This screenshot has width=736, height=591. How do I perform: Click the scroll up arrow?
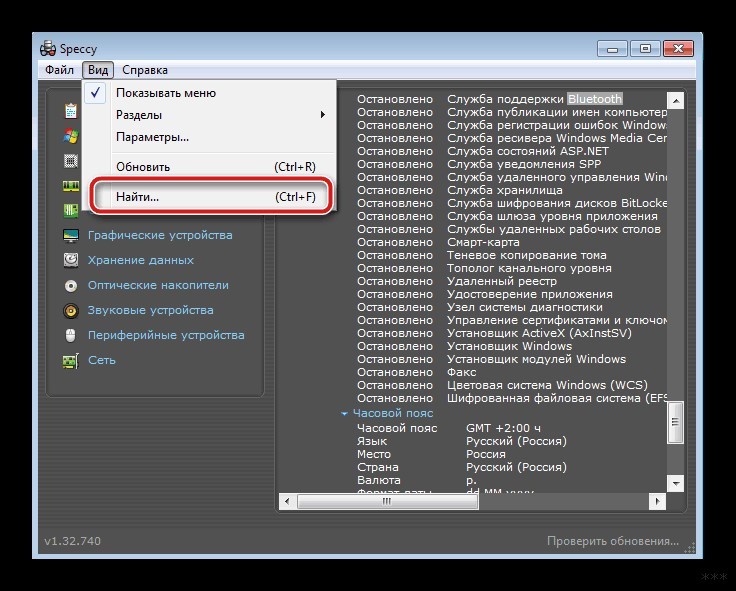point(675,100)
